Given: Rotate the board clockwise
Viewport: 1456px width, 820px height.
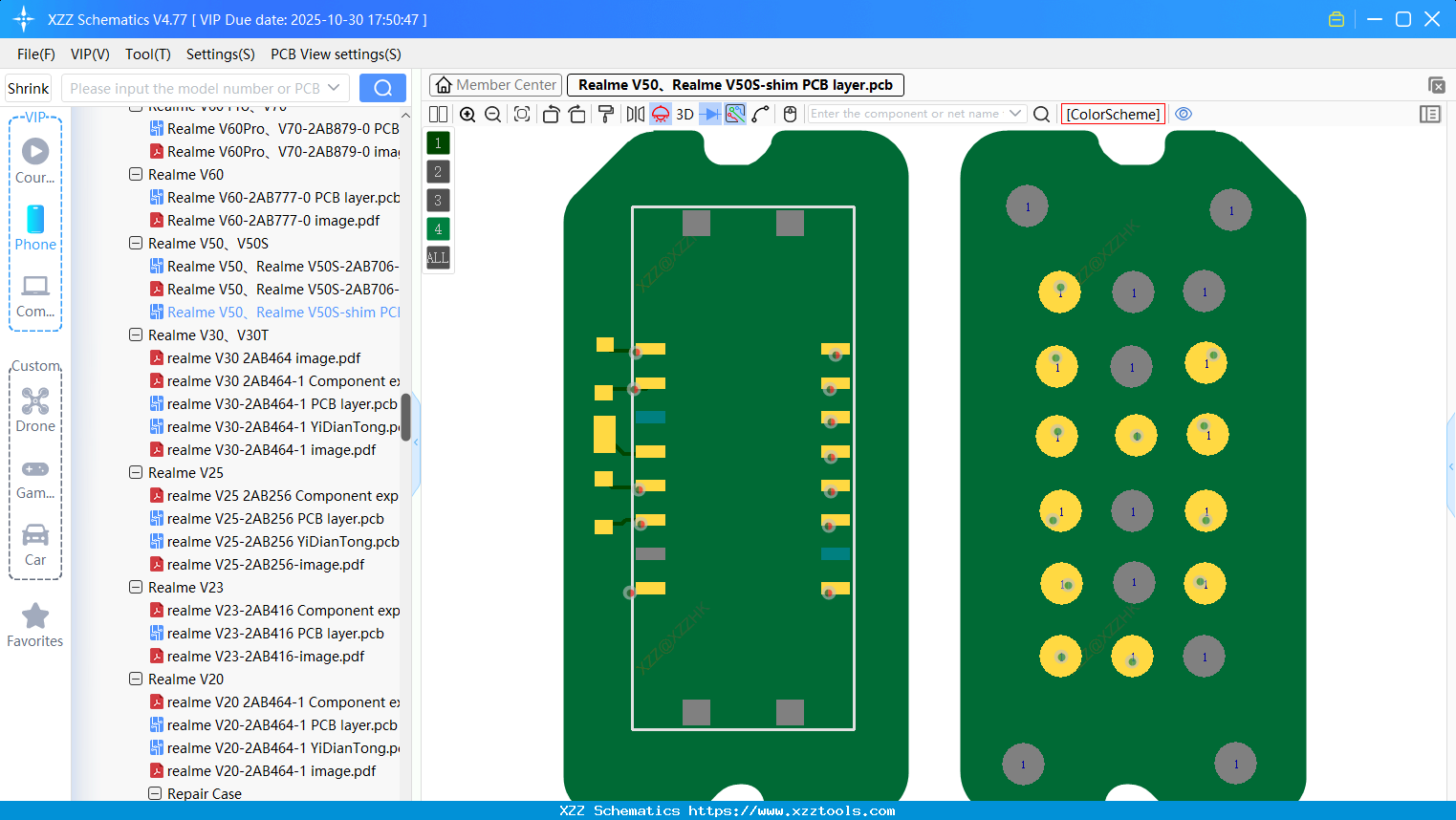Looking at the screenshot, I should tap(577, 115).
